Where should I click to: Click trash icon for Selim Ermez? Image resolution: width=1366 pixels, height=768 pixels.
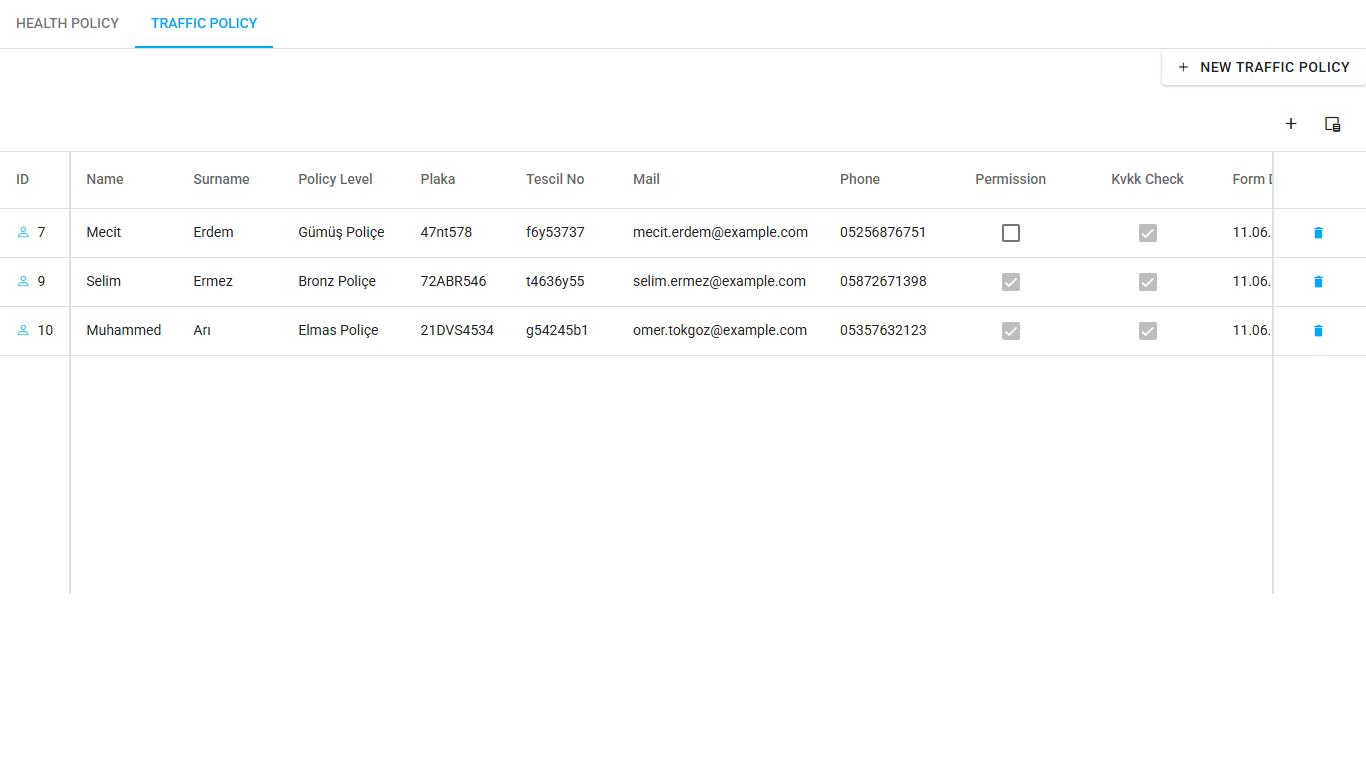1318,282
